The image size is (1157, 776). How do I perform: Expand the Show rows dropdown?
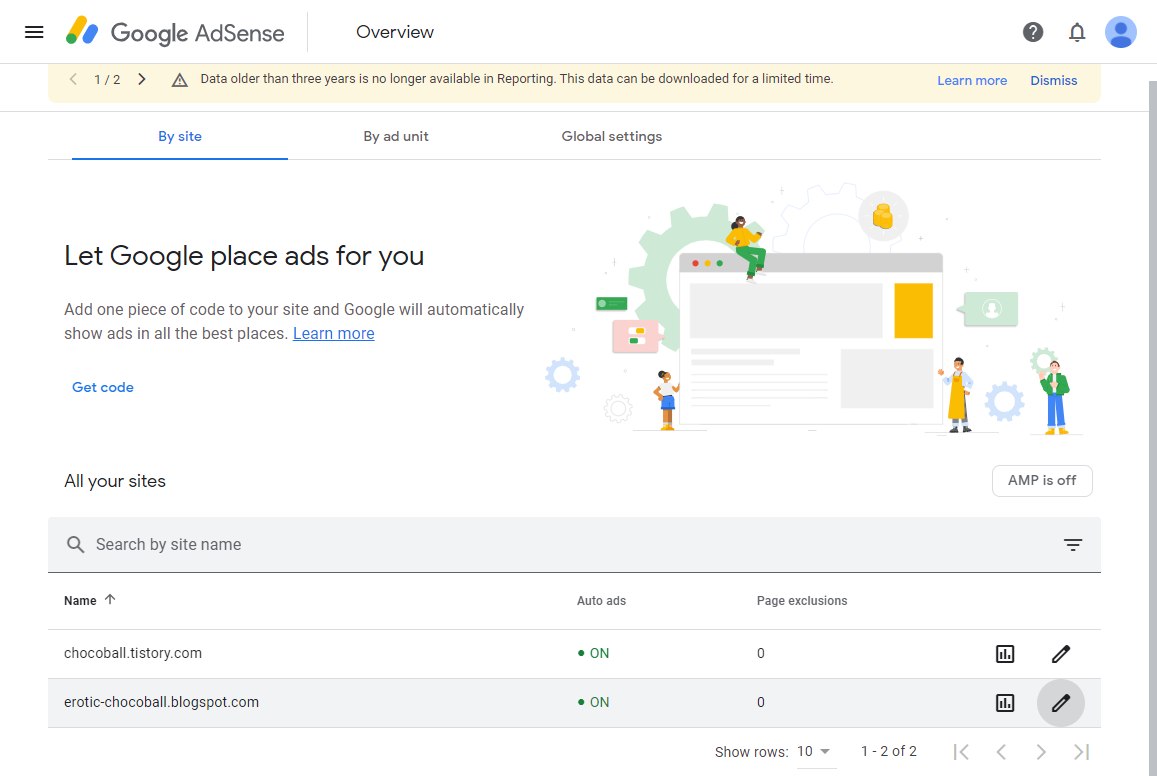(815, 752)
